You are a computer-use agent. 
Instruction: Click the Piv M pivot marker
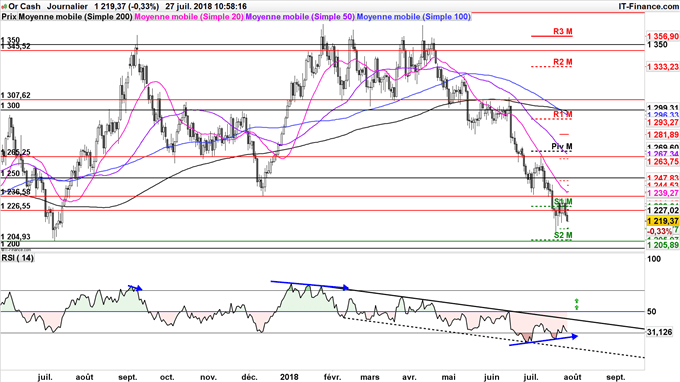(x=562, y=147)
